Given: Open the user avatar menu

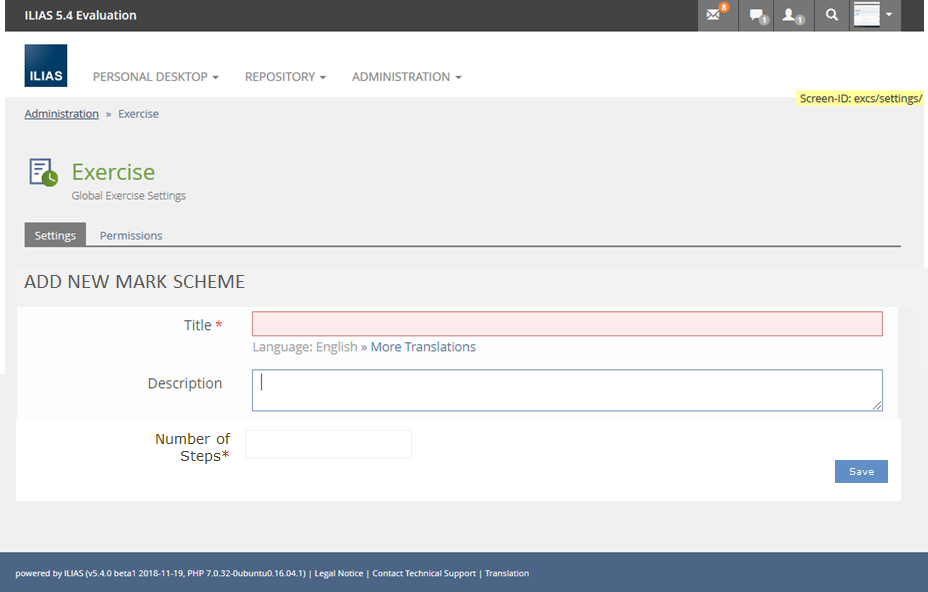Looking at the screenshot, I should click(x=874, y=15).
